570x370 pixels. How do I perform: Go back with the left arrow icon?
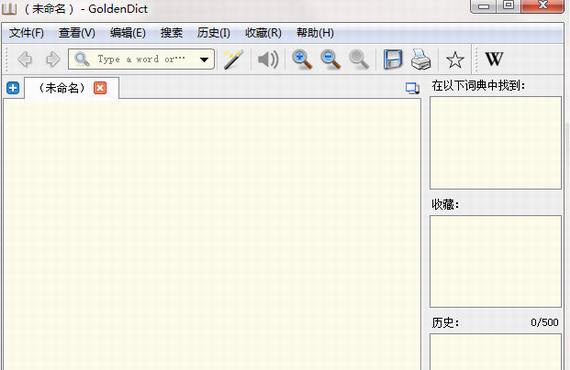tap(25, 59)
